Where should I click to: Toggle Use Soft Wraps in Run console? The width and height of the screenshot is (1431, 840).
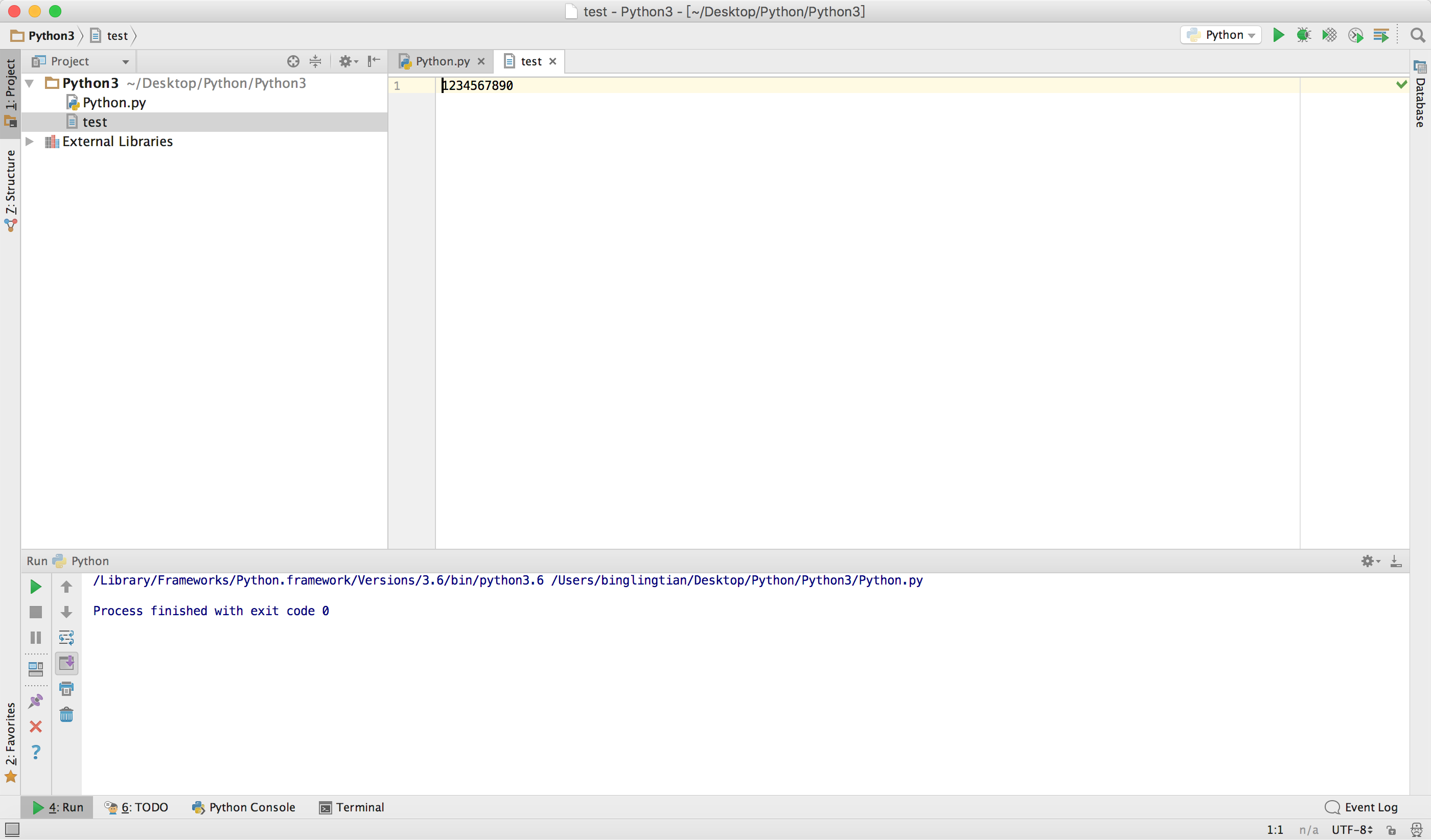pos(66,637)
